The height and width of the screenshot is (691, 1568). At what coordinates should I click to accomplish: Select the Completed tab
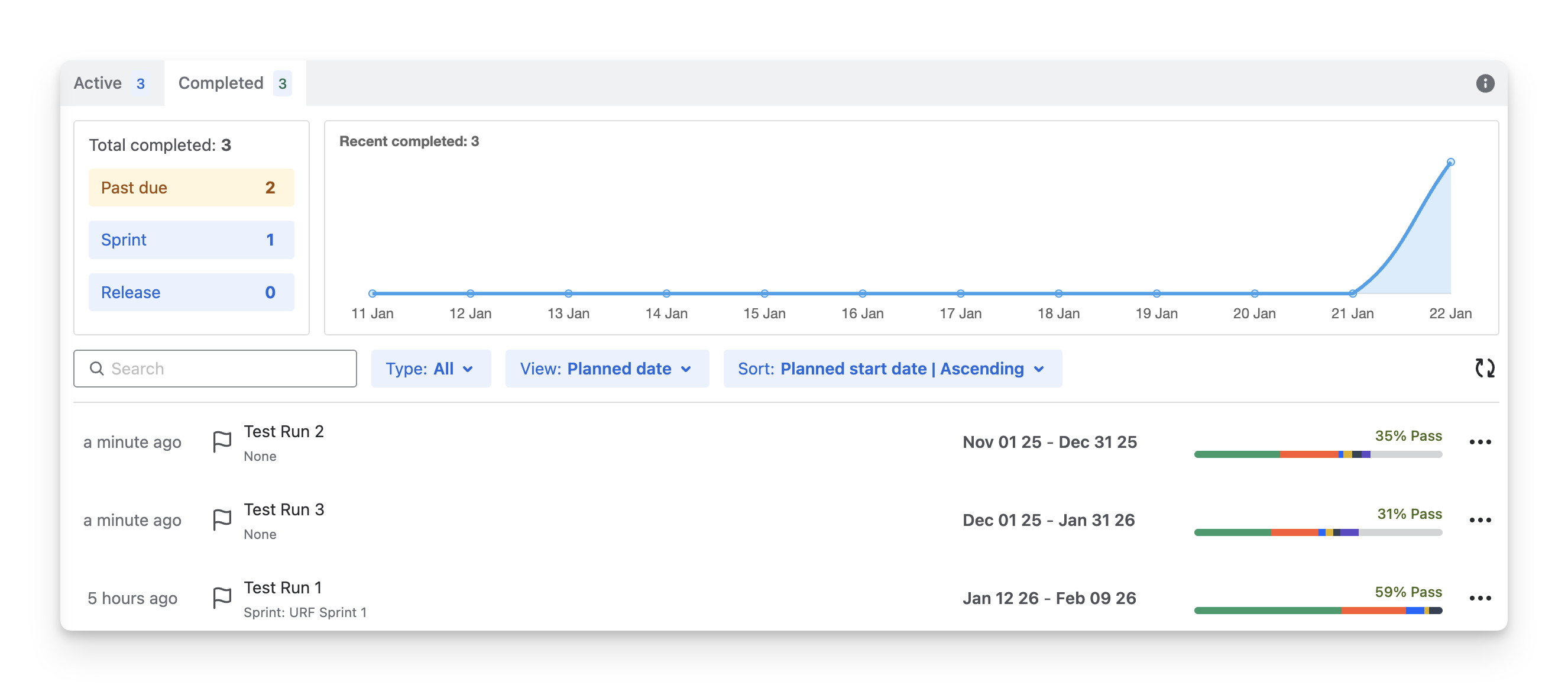tap(234, 83)
